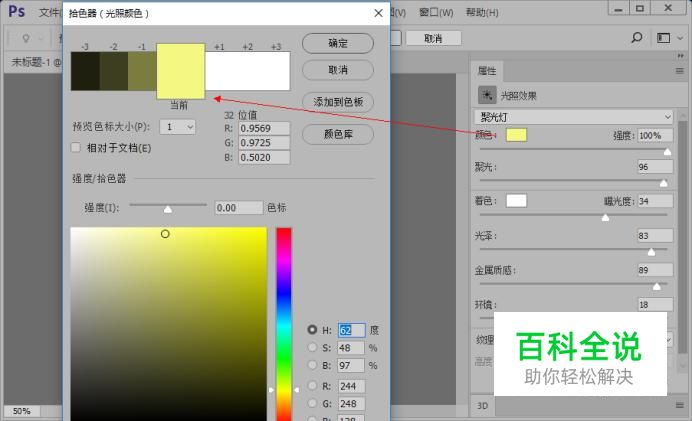692x421 pixels.
Task: Close the color picker dialog
Action: [378, 13]
